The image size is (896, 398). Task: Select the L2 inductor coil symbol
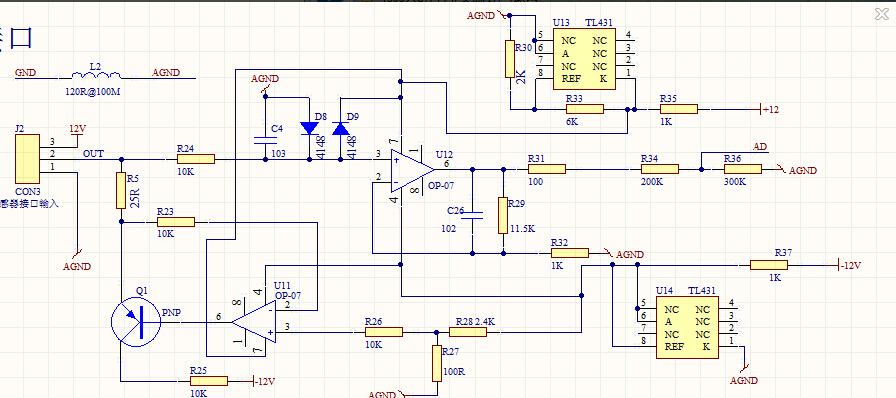point(96,75)
